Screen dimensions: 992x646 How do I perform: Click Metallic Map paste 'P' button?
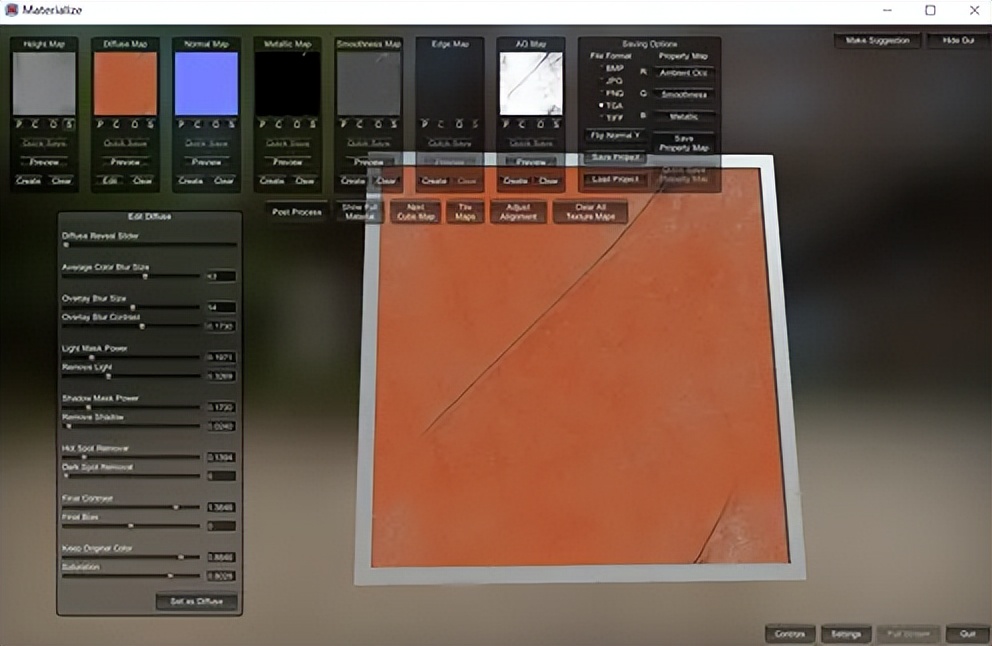pyautogui.click(x=263, y=125)
